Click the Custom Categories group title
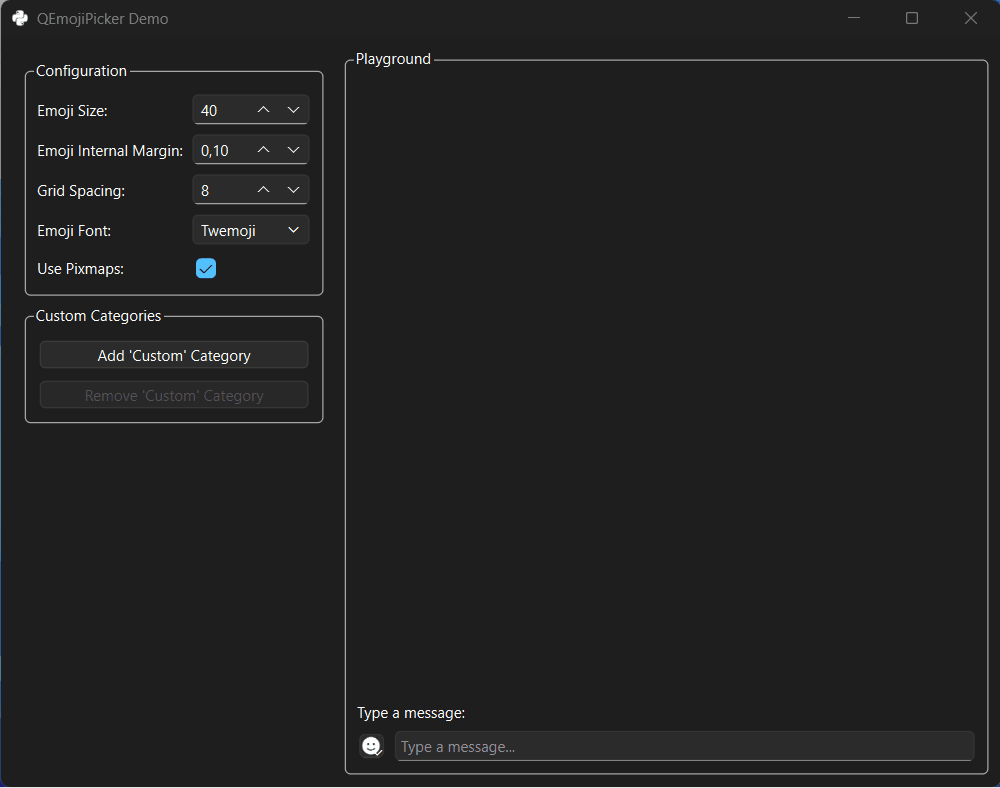This screenshot has height=788, width=1000. coord(98,316)
